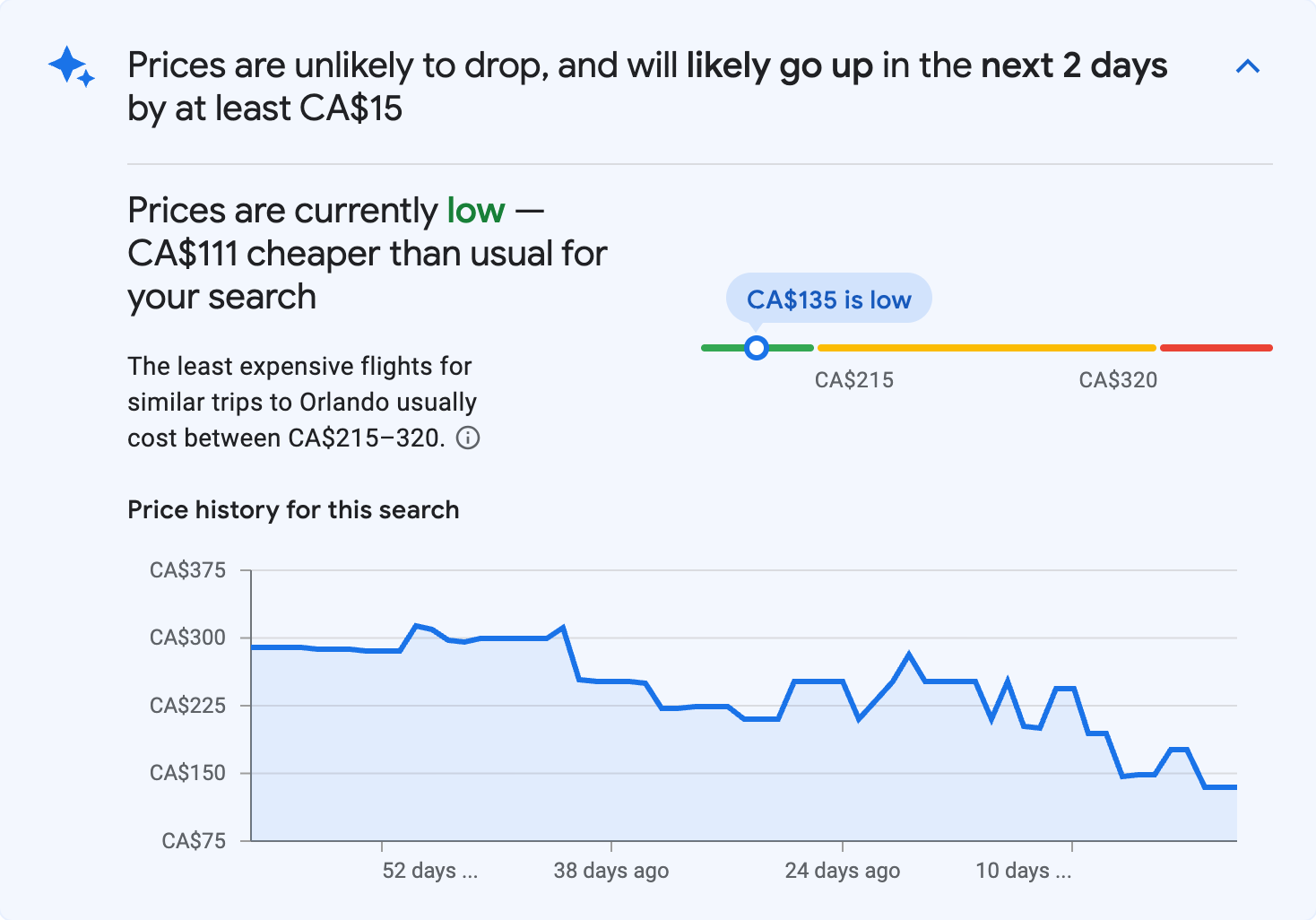Click the CA$375 axis label on the chart
This screenshot has height=920, width=1316.
coord(188,569)
